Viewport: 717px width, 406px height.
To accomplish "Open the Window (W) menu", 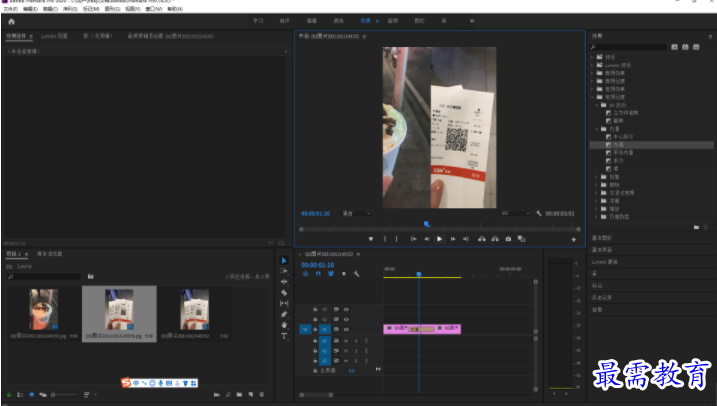I will 154,9.
